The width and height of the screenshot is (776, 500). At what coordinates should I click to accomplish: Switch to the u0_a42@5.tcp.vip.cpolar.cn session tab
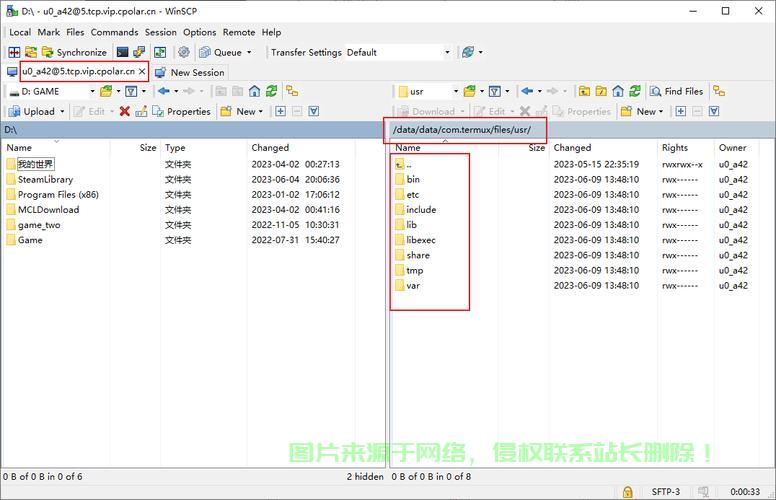[x=78, y=71]
